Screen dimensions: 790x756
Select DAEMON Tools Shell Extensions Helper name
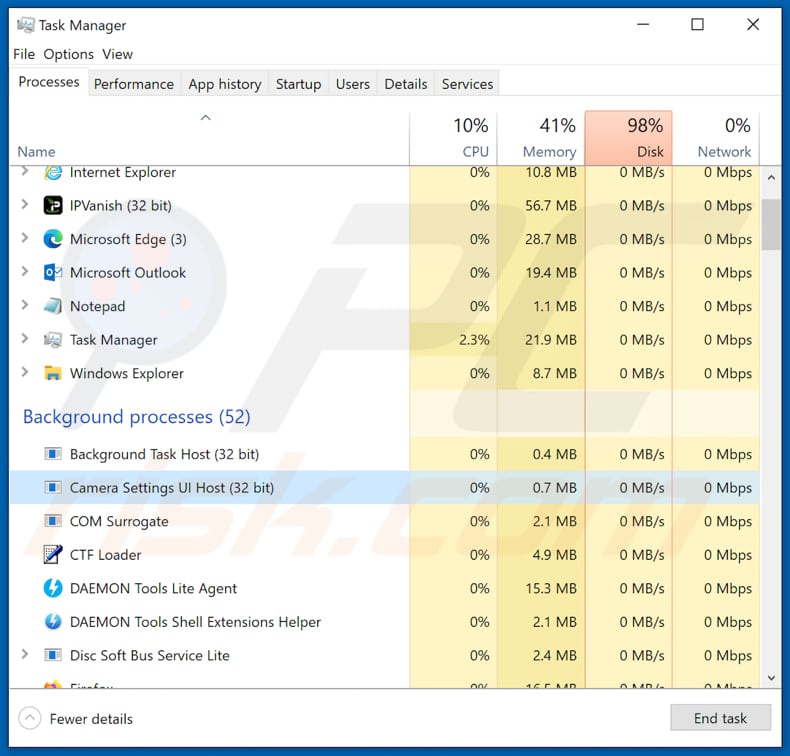click(195, 622)
